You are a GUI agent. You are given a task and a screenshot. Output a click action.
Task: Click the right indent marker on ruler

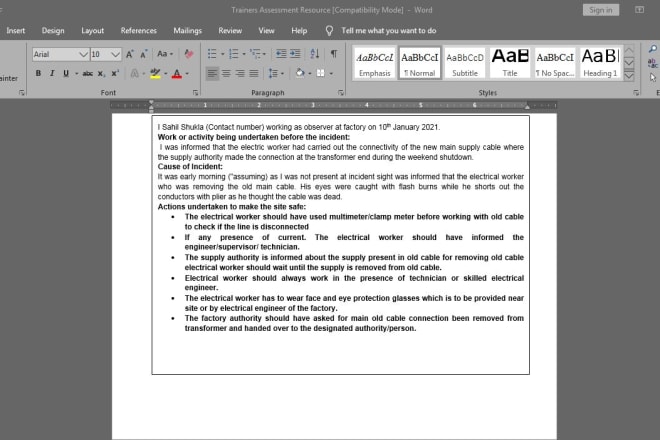pos(527,107)
